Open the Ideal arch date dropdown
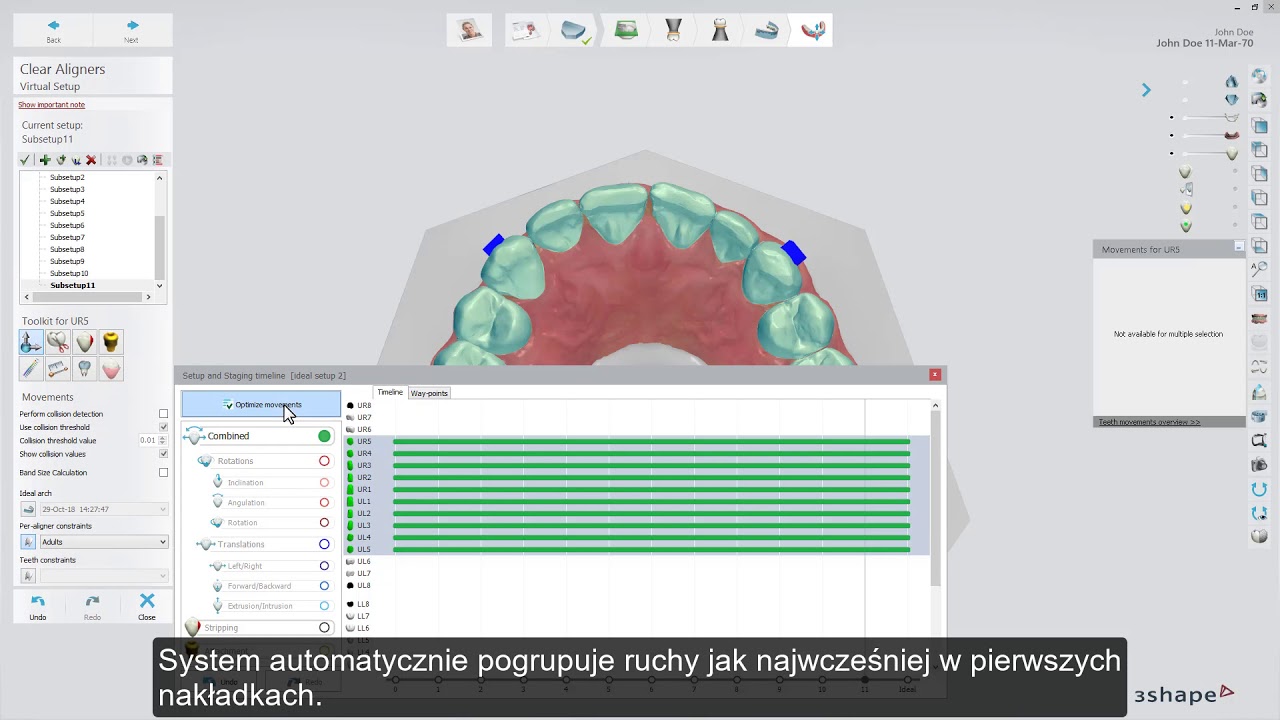Viewport: 1280px width, 720px height. [103, 509]
